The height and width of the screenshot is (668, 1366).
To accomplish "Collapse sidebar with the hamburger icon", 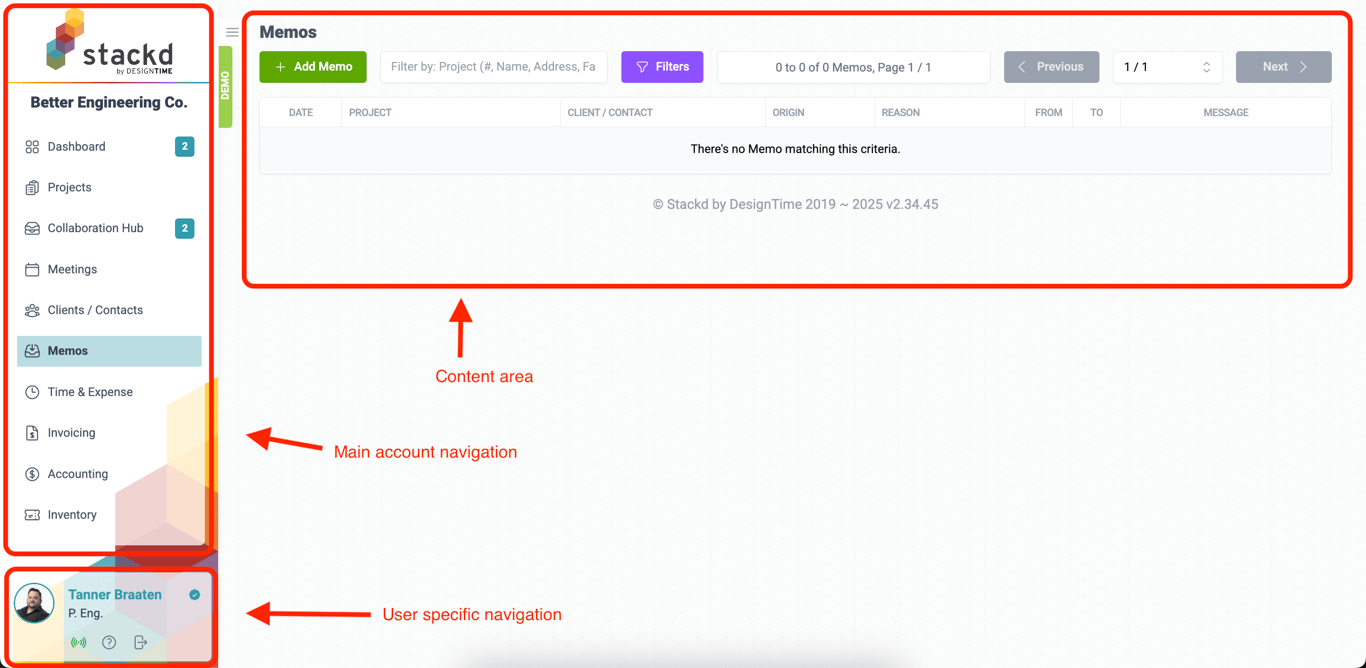I will pyautogui.click(x=232, y=32).
